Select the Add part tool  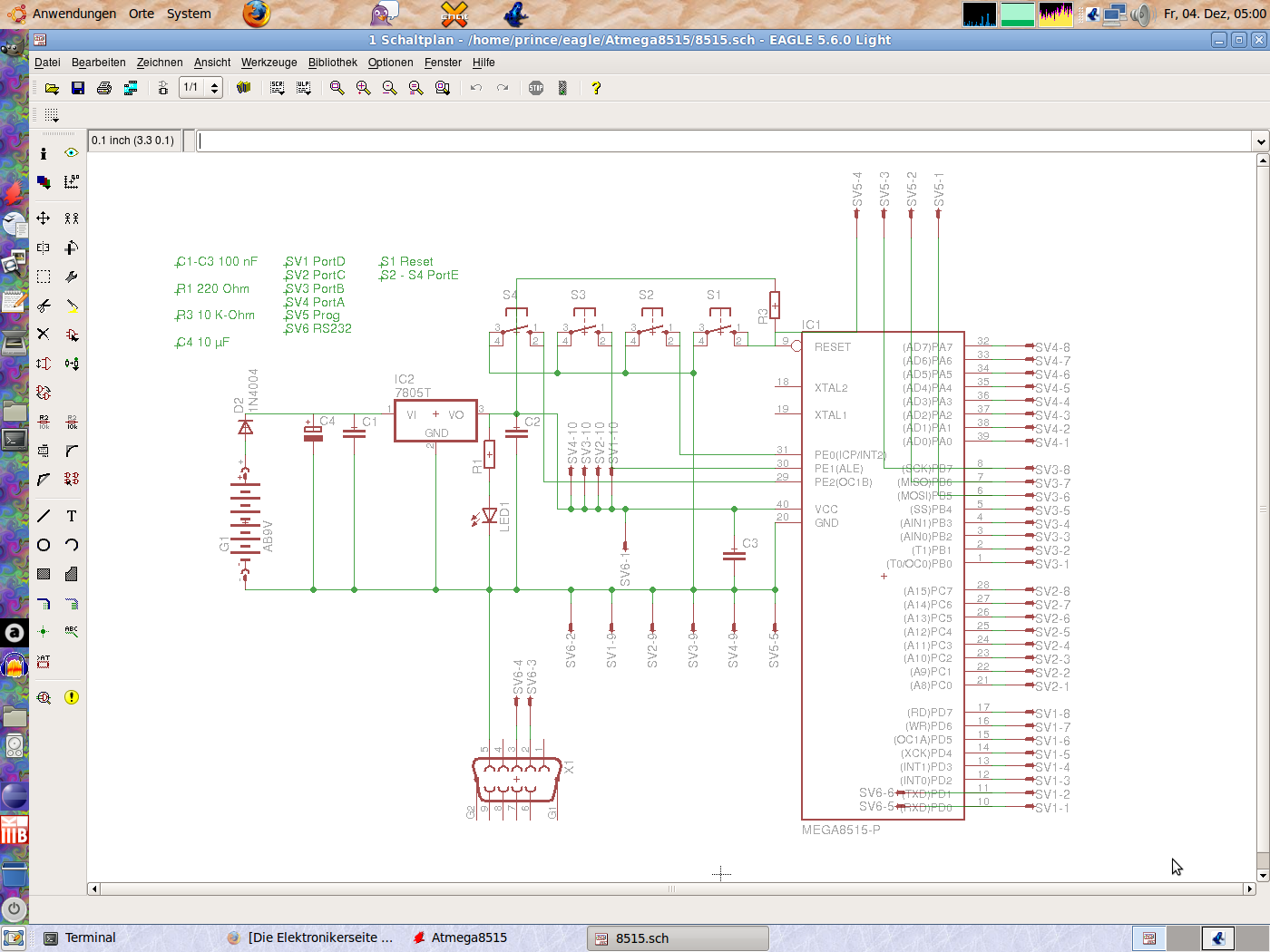tap(72, 335)
